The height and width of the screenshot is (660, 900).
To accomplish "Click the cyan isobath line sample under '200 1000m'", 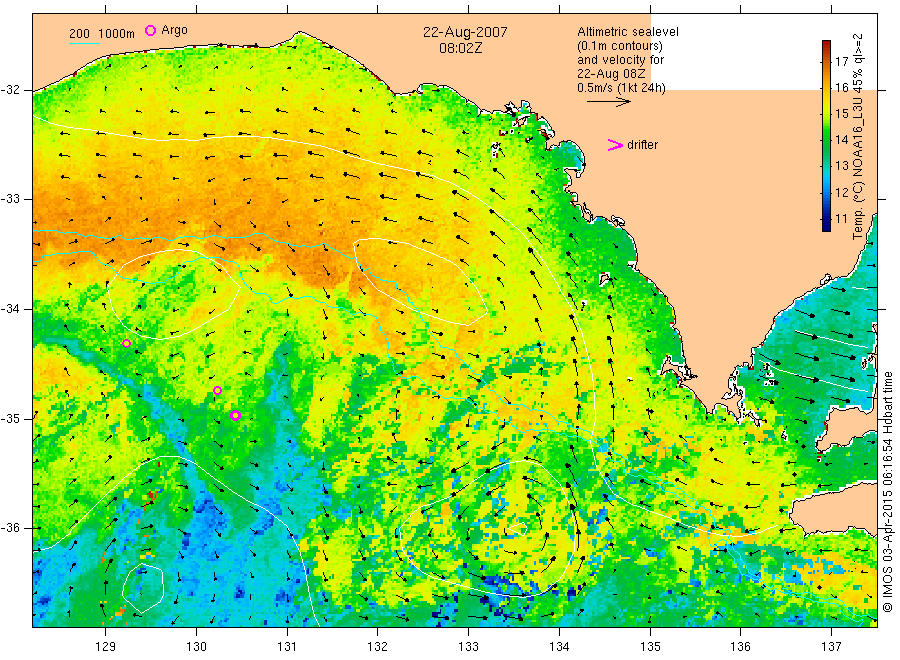I will click(x=84, y=43).
